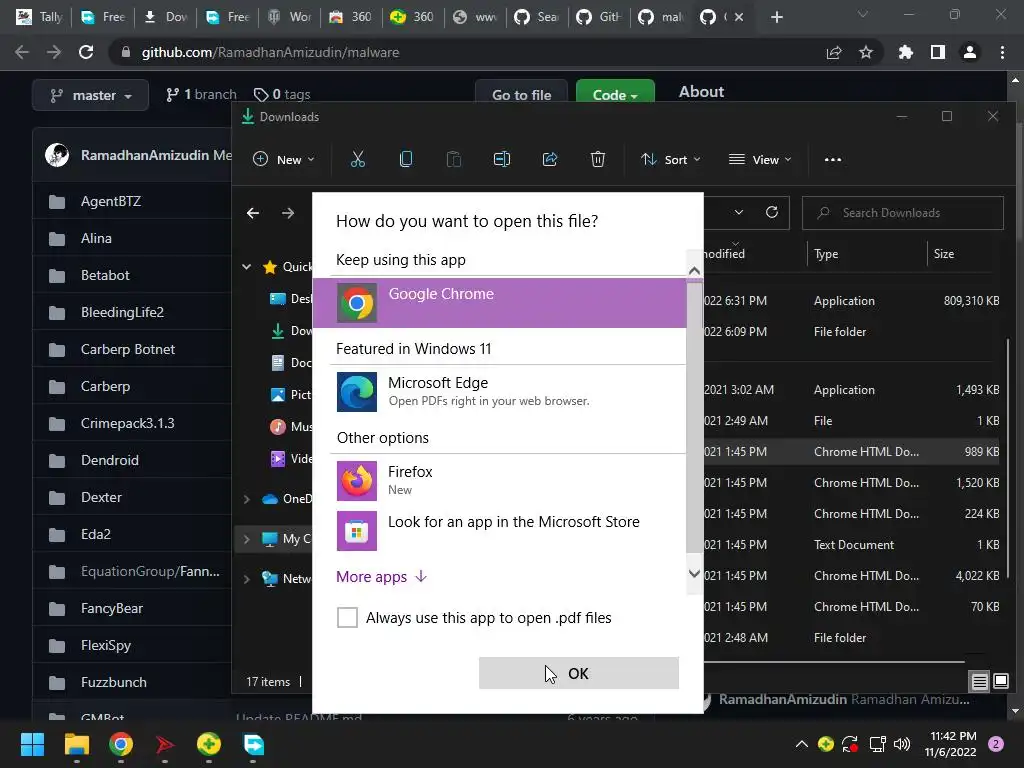
Task: Click the Cut icon in Downloads toolbar
Action: pyautogui.click(x=358, y=159)
